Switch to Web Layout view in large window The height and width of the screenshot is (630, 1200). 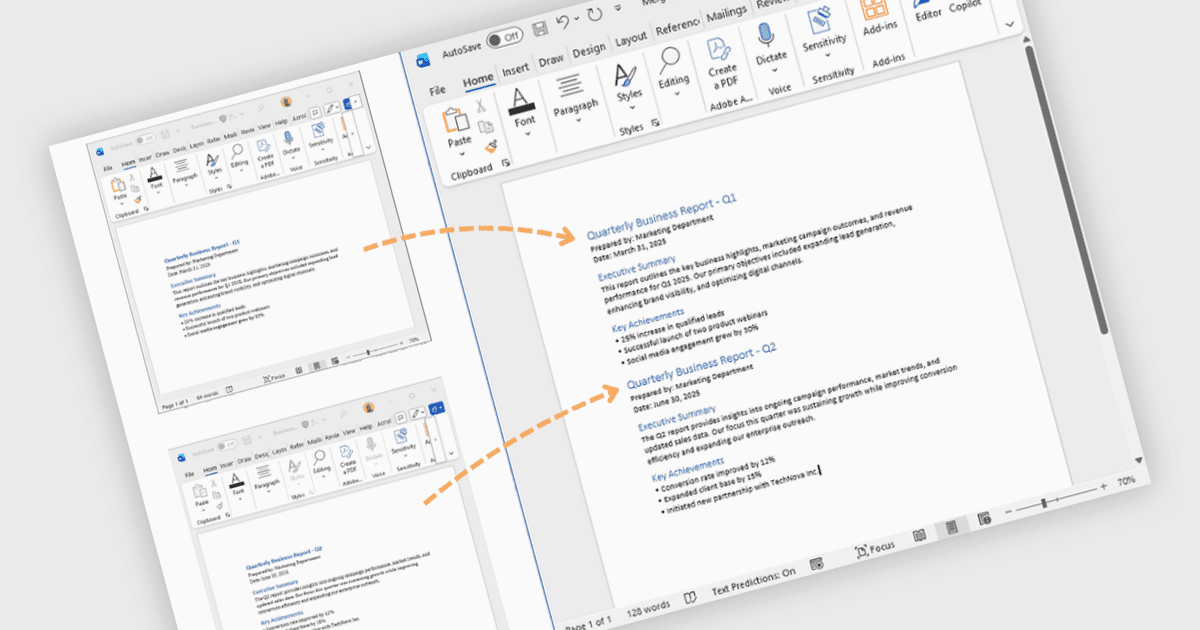[984, 520]
